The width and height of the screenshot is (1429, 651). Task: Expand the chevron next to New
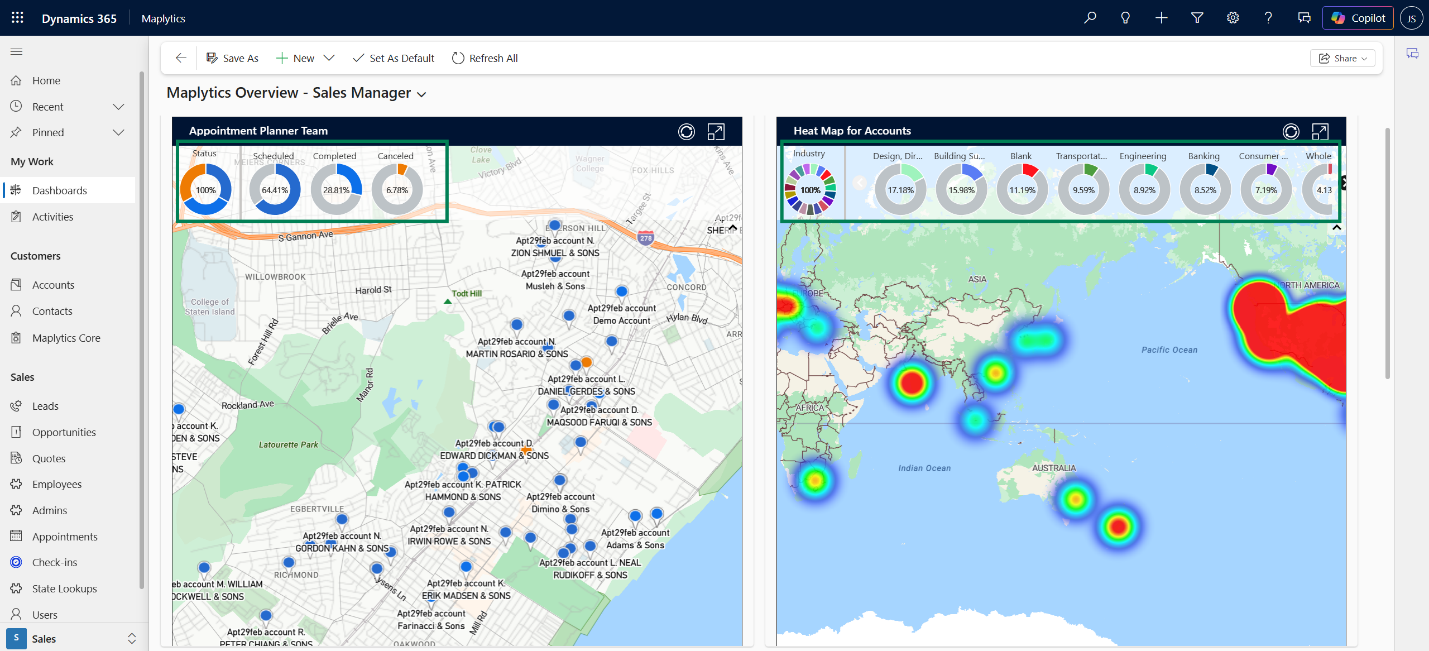329,58
